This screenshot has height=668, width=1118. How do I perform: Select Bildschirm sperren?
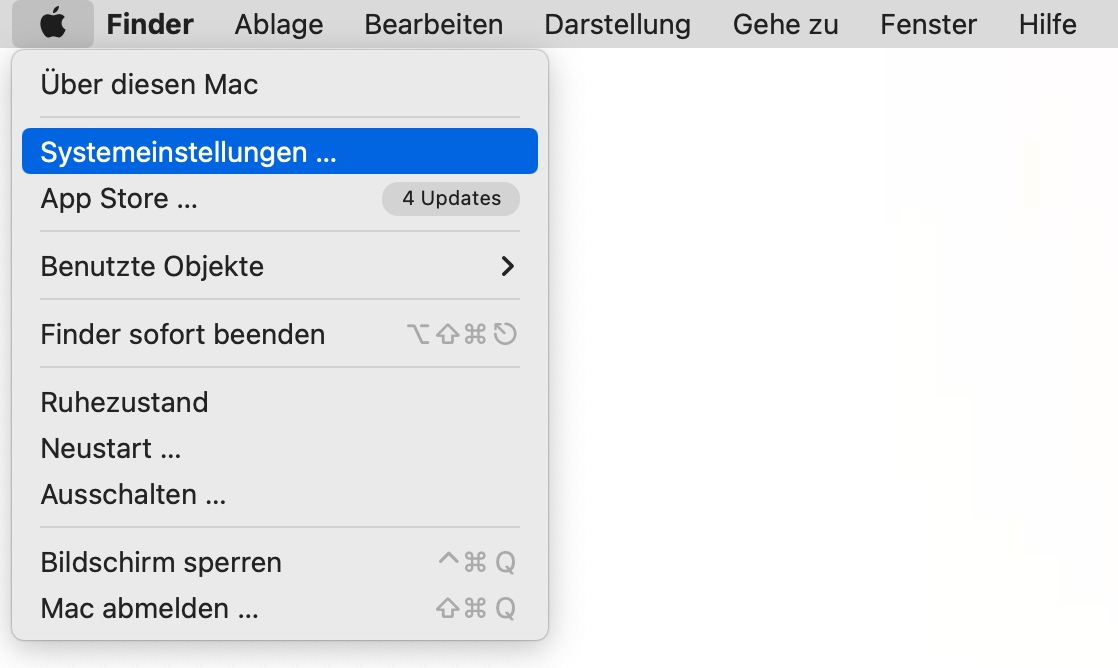pos(161,562)
